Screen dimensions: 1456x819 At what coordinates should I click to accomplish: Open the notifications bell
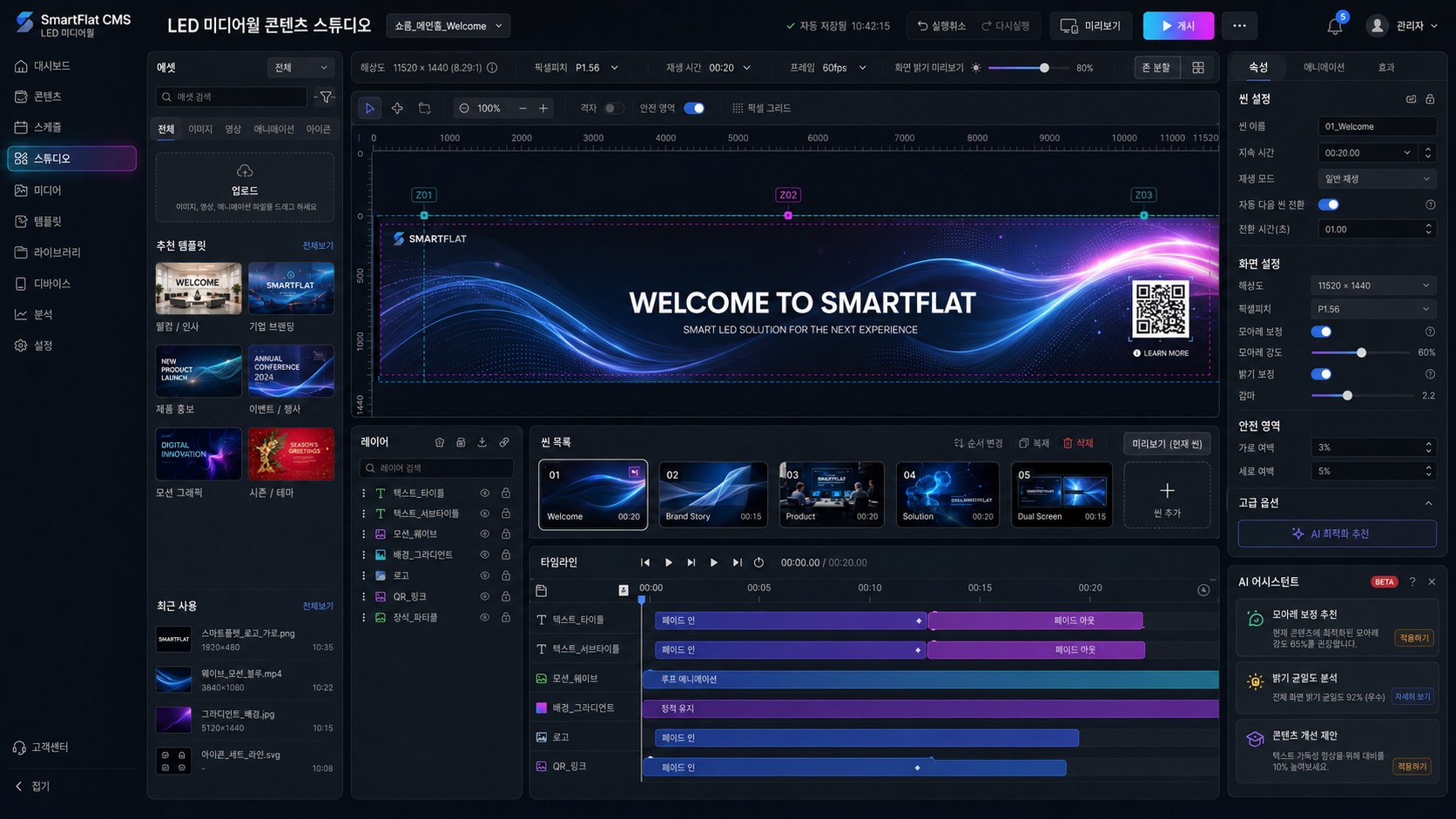point(1334,26)
